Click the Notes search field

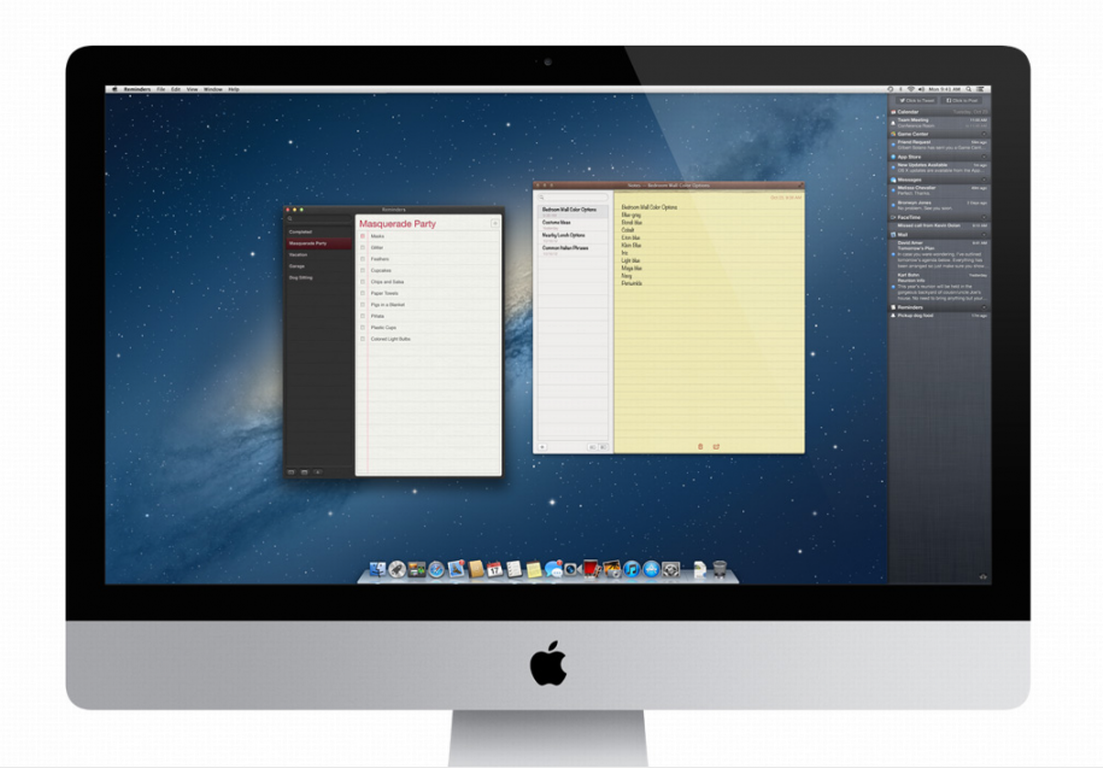point(573,197)
